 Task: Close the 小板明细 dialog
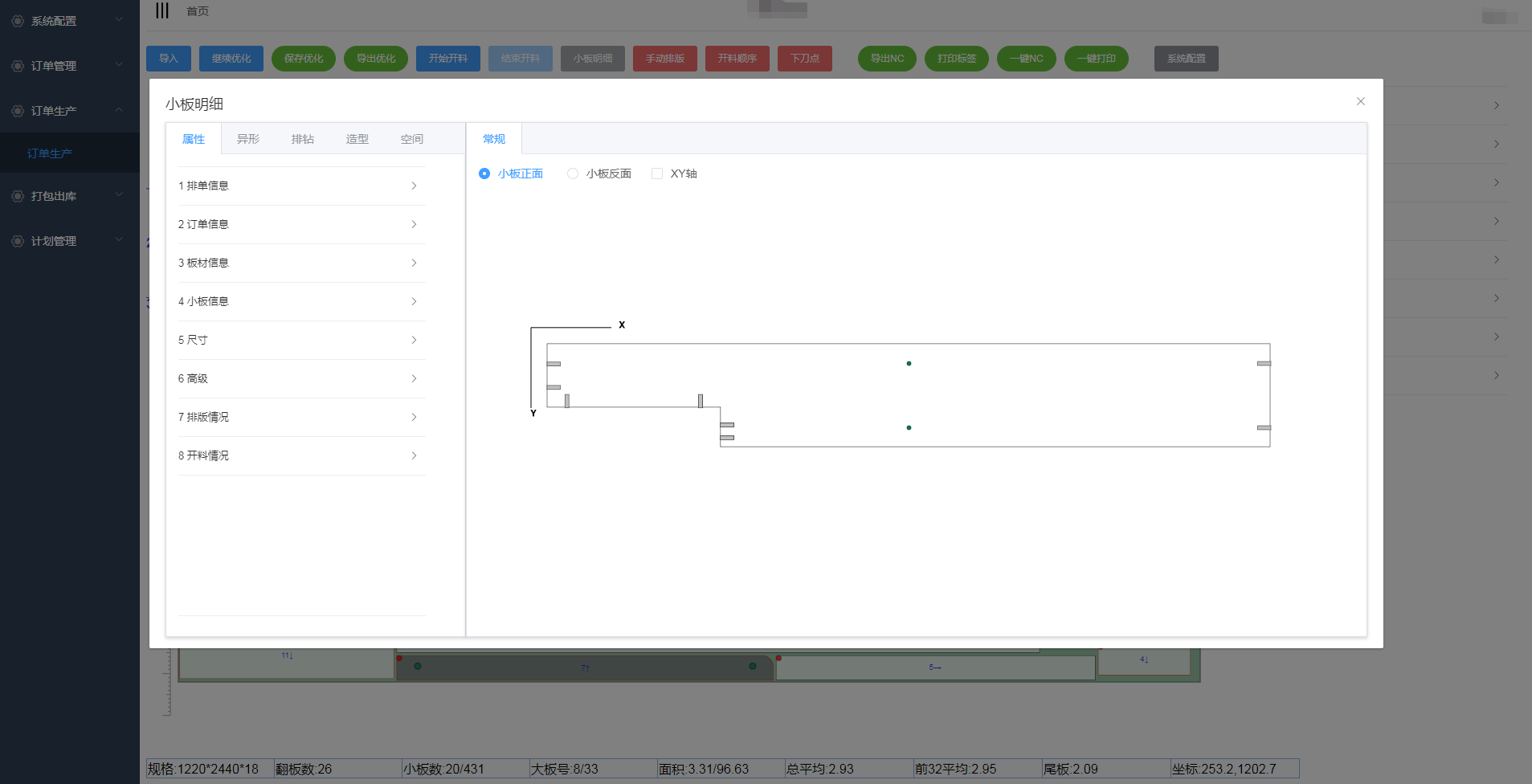[x=1360, y=101]
